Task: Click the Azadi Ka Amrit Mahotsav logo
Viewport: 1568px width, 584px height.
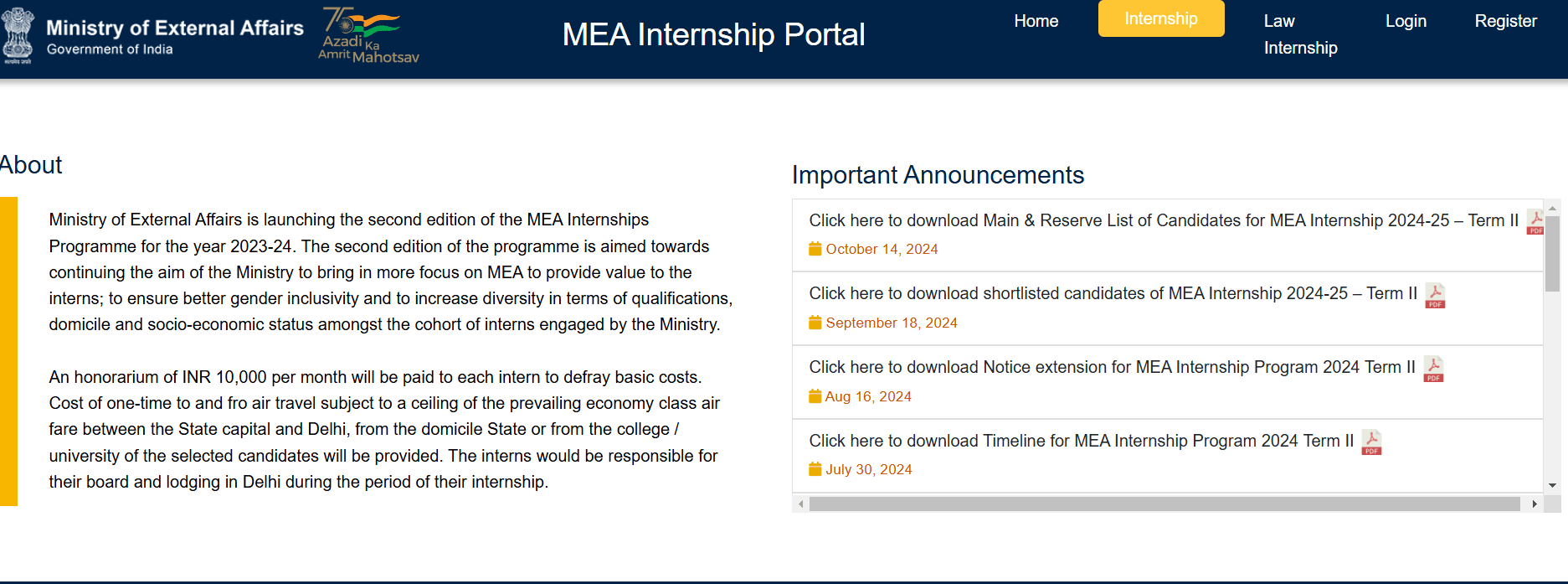Action: (368, 35)
